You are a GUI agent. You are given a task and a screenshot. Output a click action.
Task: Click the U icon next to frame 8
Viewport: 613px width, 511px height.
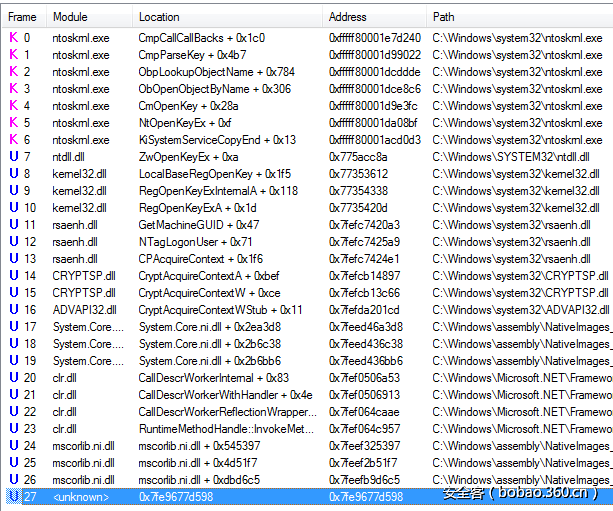point(14,174)
